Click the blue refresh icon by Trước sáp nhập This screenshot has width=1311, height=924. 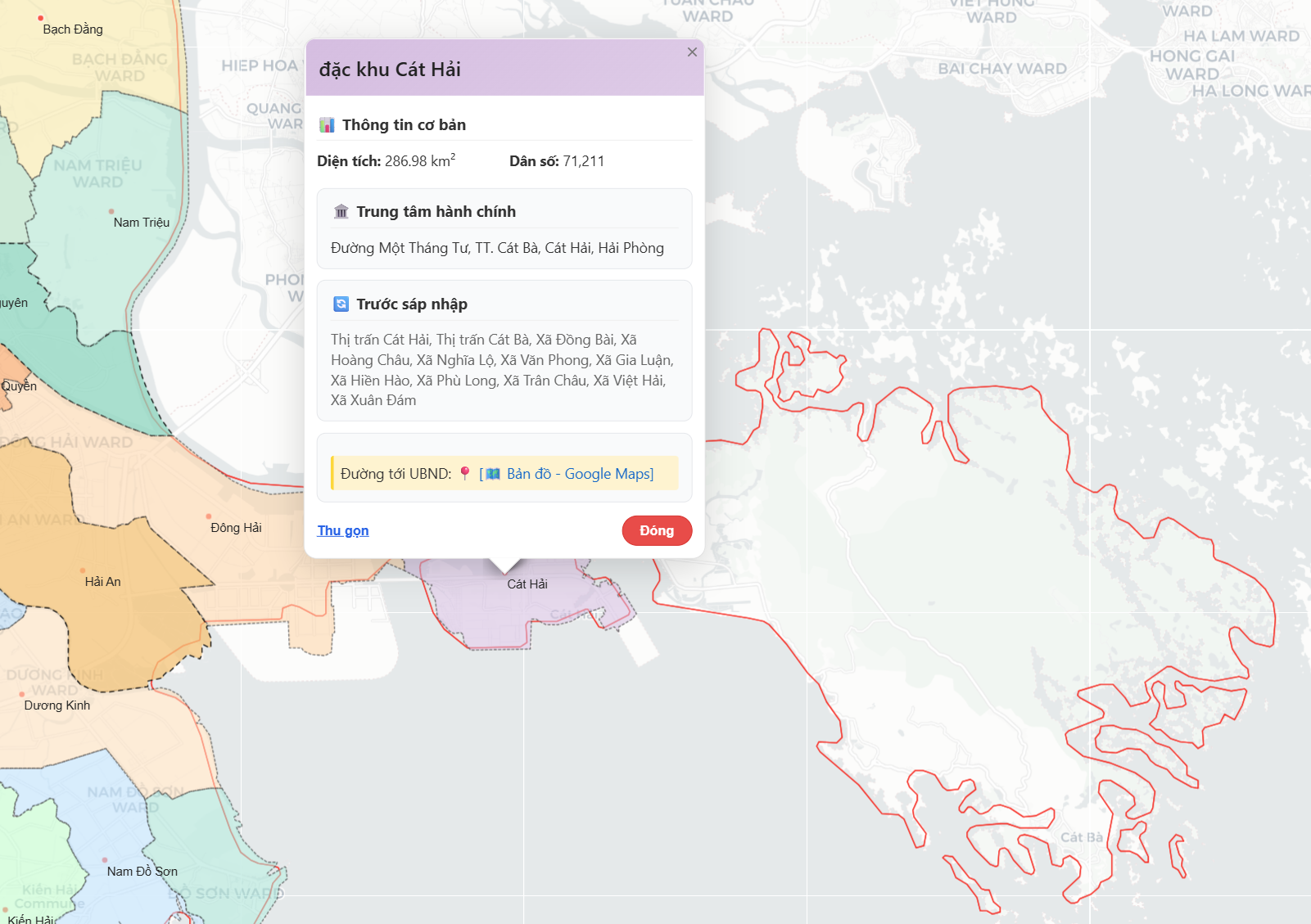341,304
